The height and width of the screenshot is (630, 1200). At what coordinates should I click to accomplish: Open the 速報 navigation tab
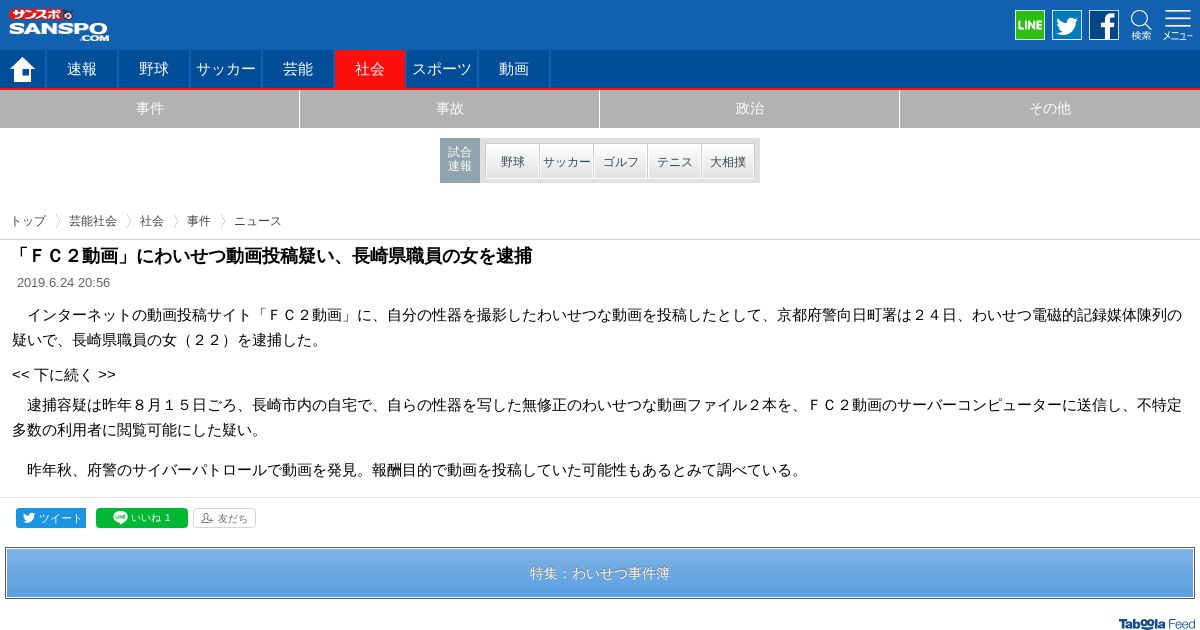pos(82,69)
